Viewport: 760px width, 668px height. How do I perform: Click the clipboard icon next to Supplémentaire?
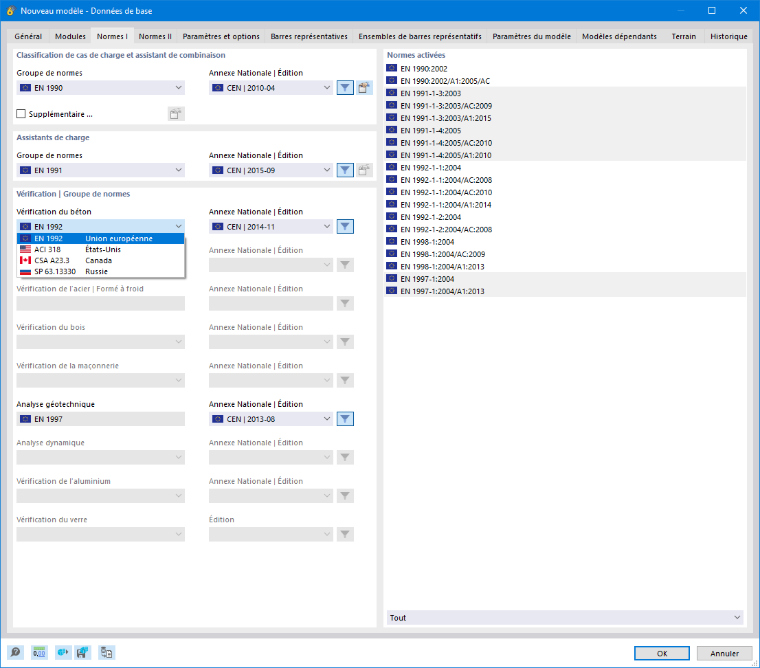(x=175, y=114)
